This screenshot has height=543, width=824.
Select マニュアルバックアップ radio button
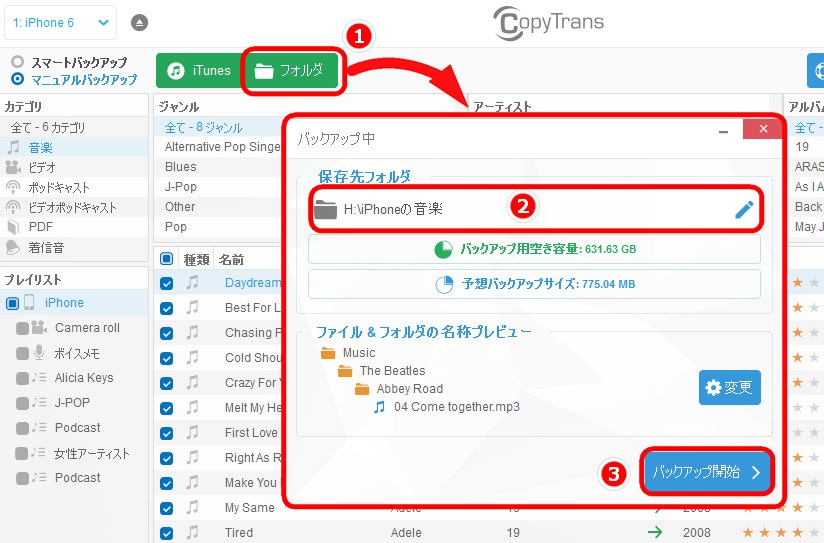tap(17, 79)
